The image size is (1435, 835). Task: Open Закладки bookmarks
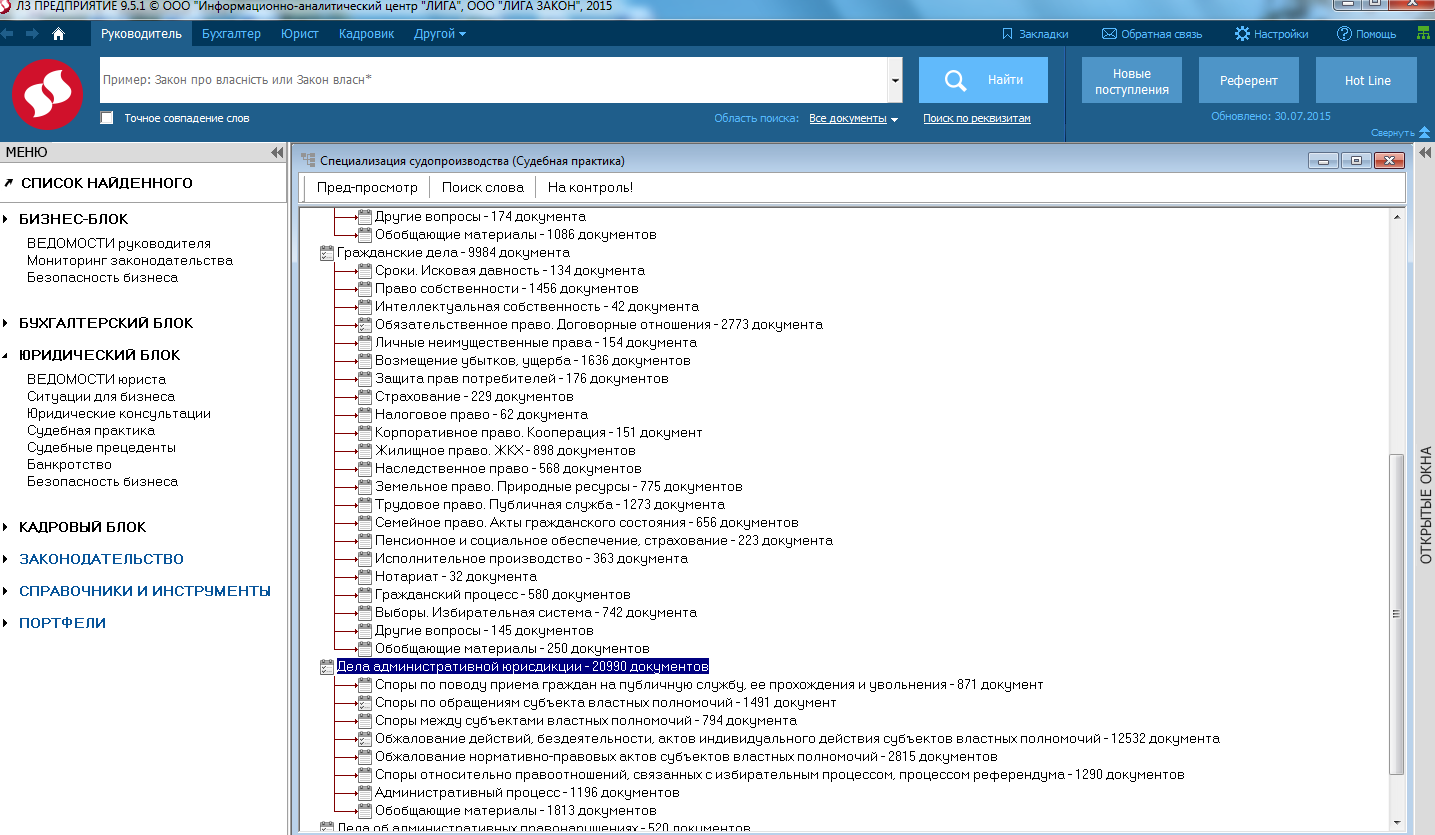pos(1035,34)
